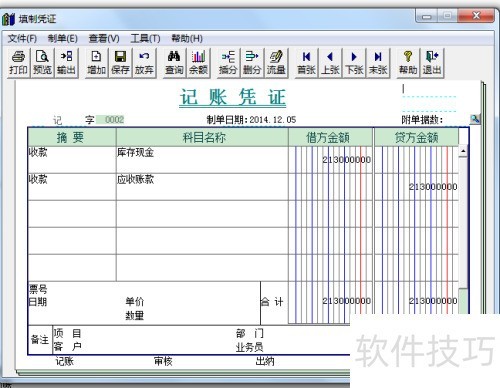500x388 pixels.
Task: Go to next voucher 下张
Action: point(354,63)
